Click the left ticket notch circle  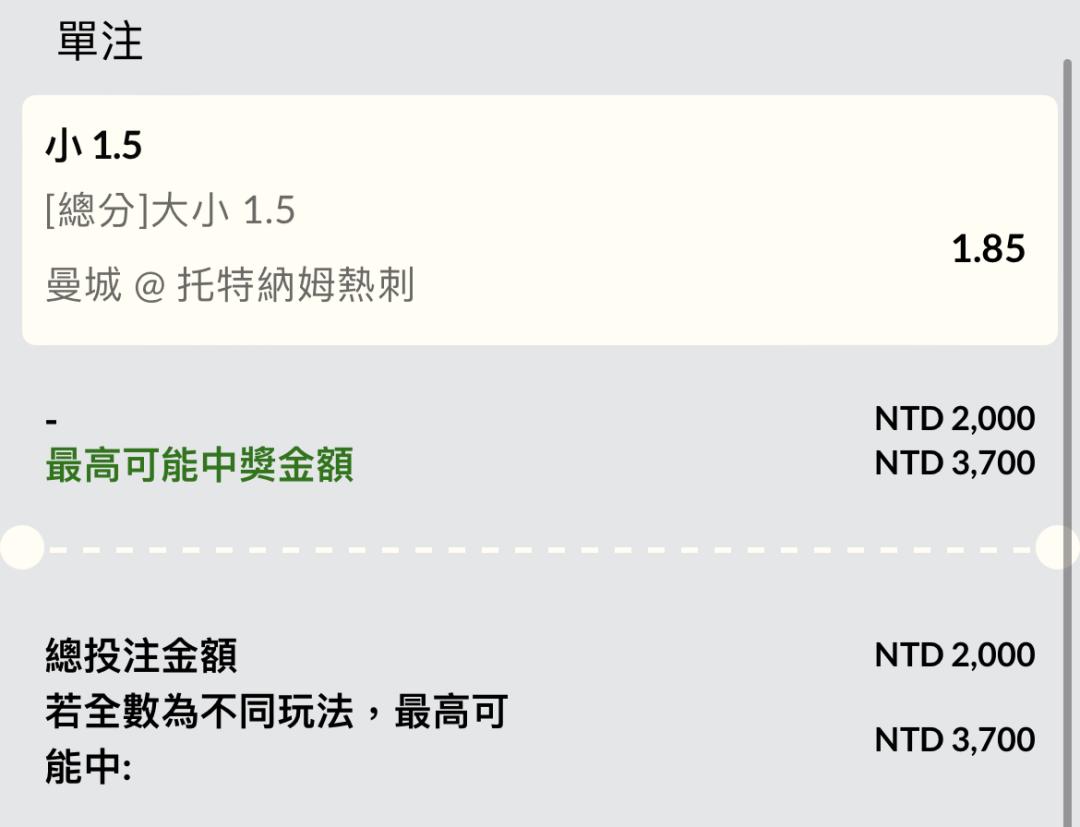(x=22, y=547)
